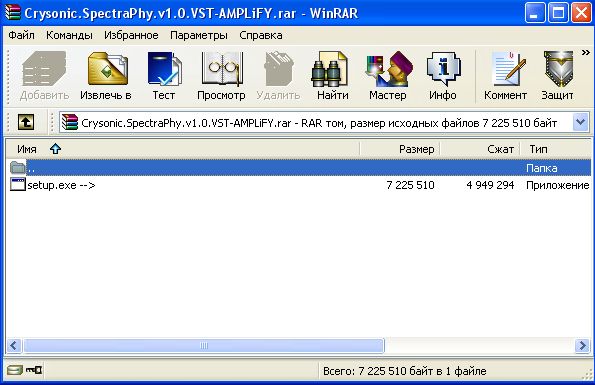Click the disk drive icon in status bar
The width and height of the screenshot is (595, 385).
(x=15, y=370)
